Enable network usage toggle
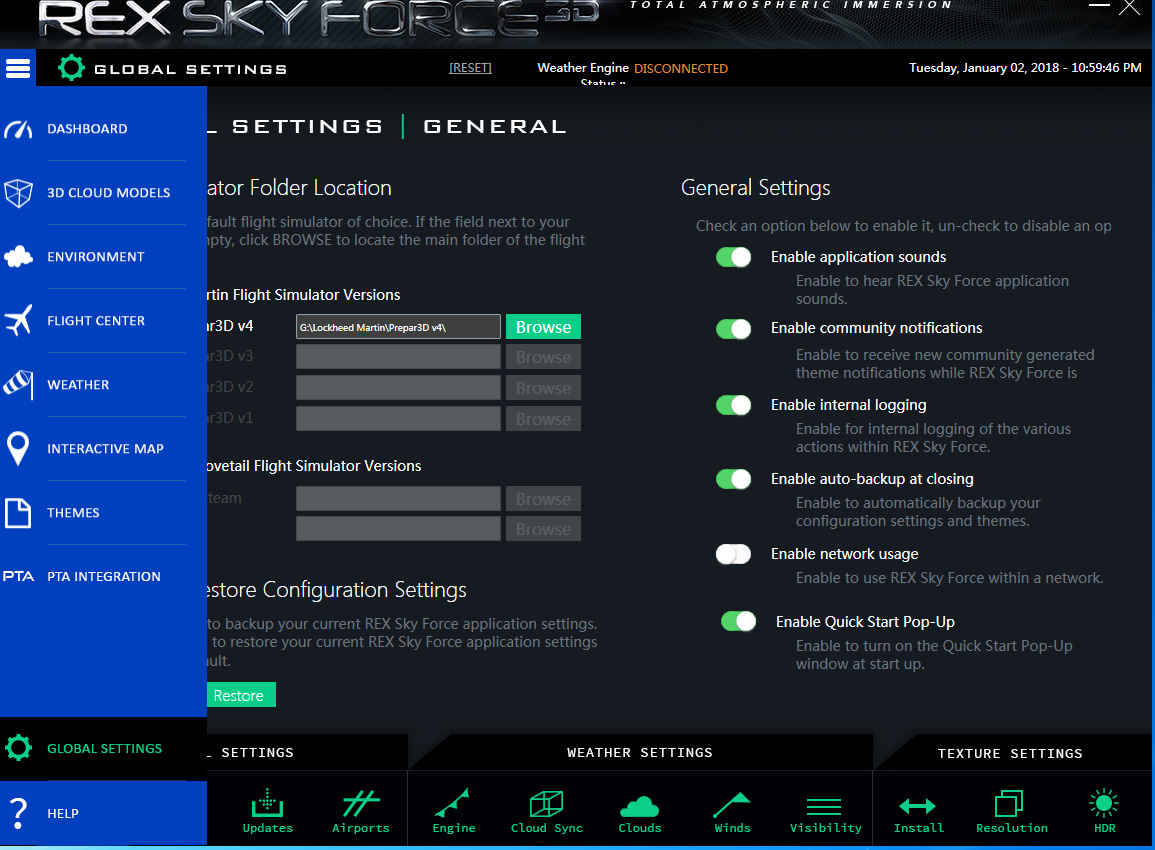The height and width of the screenshot is (850, 1155). [734, 554]
